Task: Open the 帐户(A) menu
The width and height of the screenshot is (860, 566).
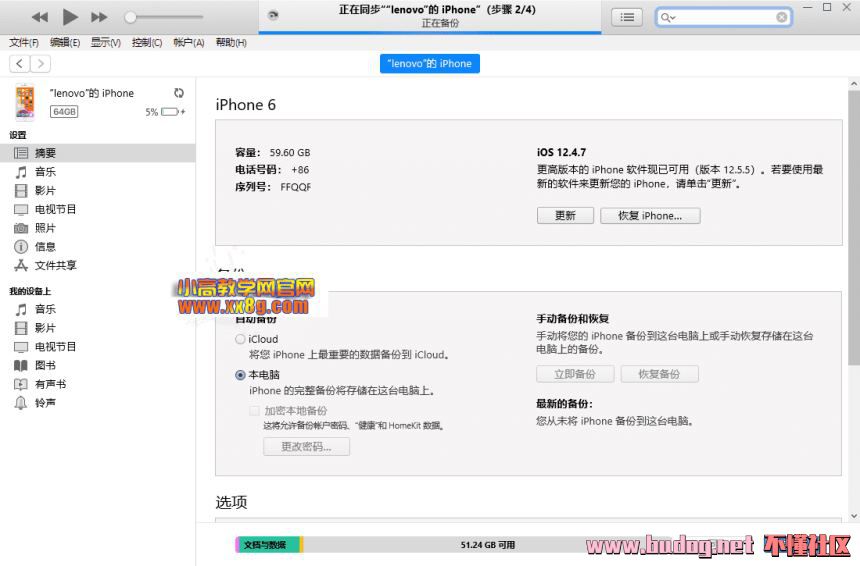Action: coord(189,42)
